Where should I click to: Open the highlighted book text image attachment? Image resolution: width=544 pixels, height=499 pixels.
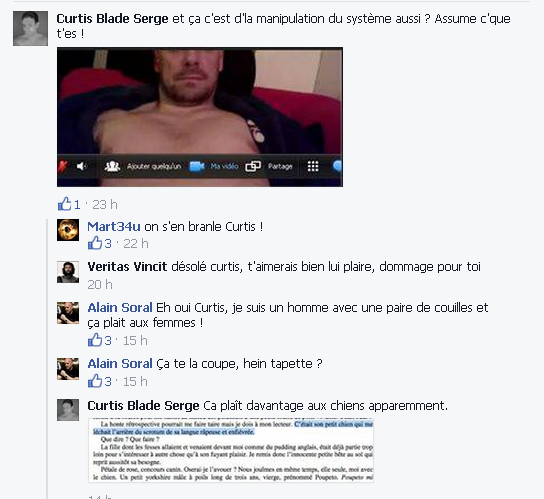click(231, 450)
